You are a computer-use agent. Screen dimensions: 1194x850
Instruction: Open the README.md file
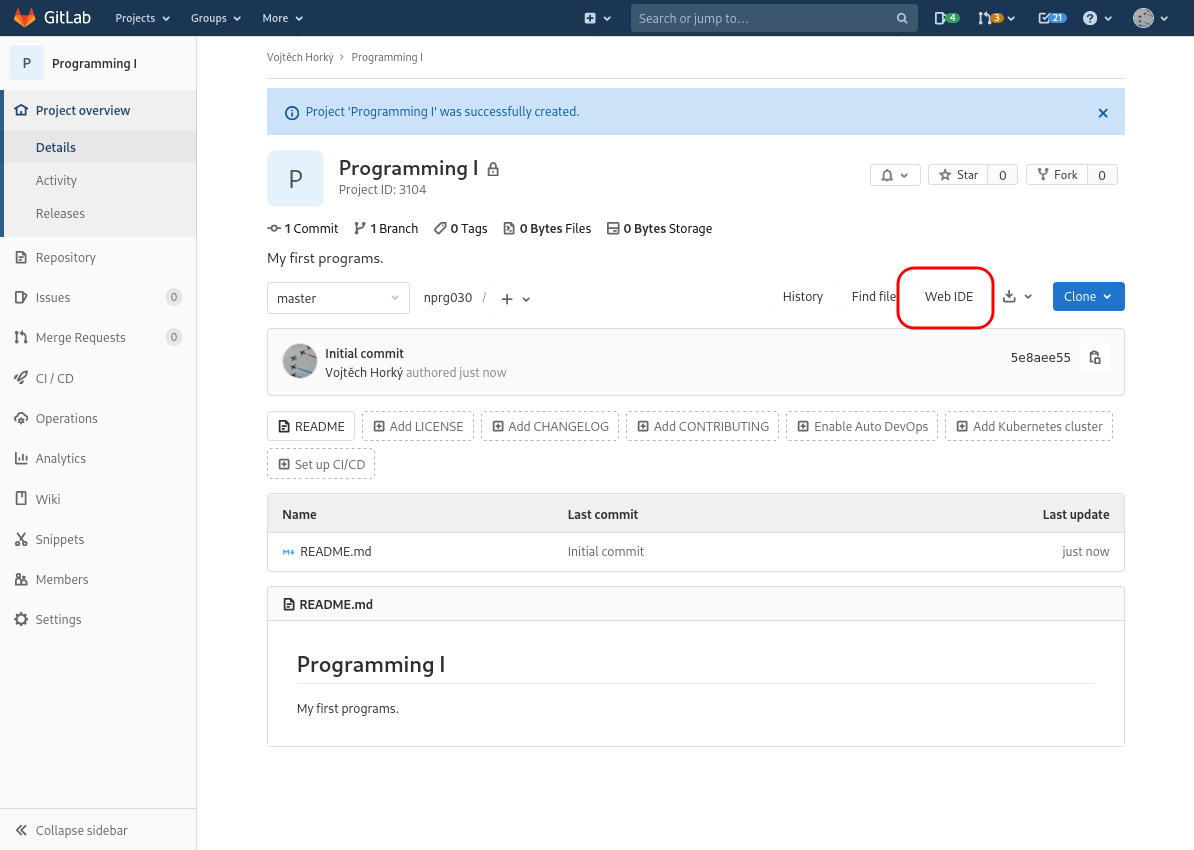[335, 552]
